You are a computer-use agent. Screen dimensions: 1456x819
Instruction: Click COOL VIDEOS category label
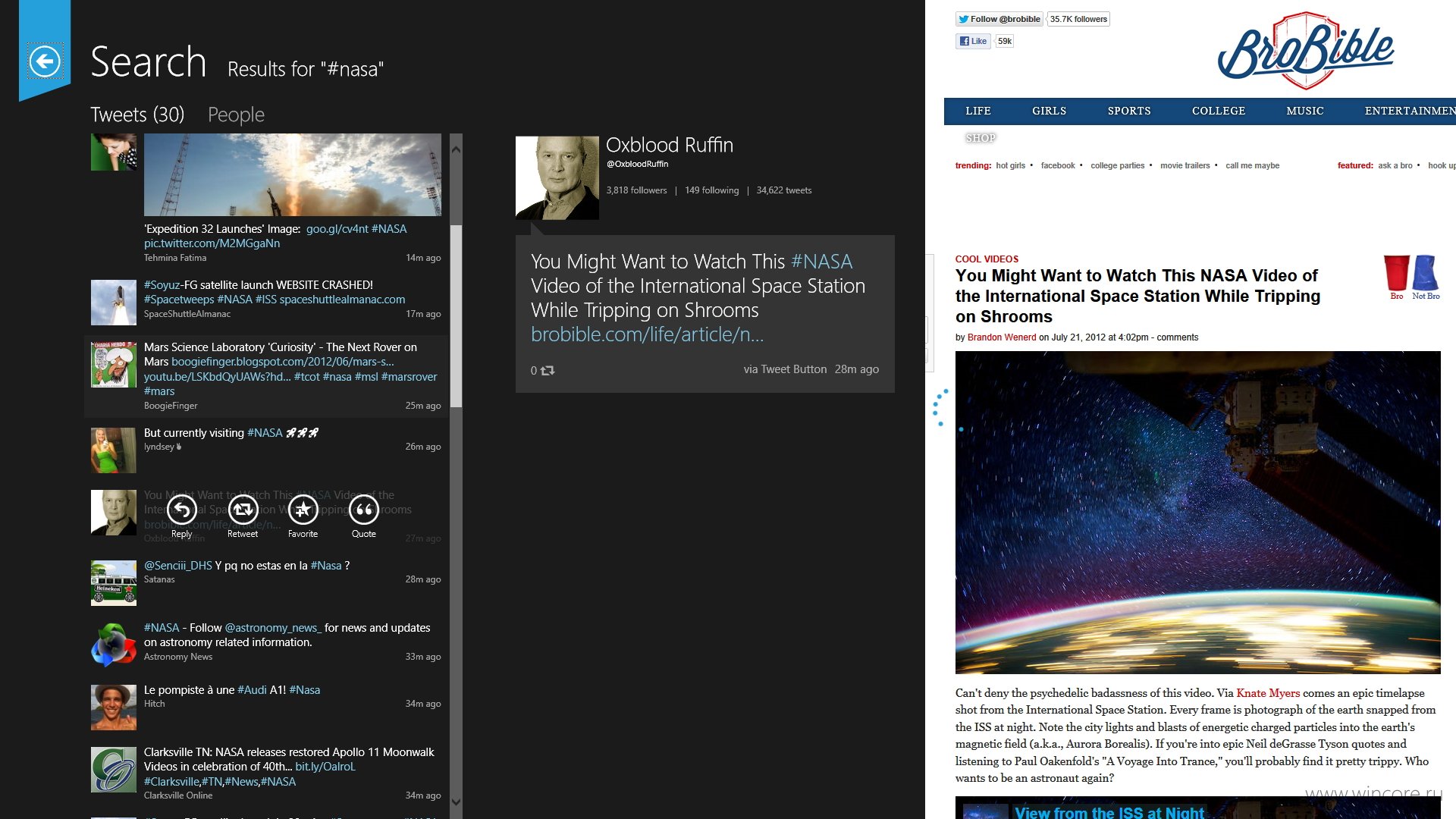pyautogui.click(x=987, y=259)
